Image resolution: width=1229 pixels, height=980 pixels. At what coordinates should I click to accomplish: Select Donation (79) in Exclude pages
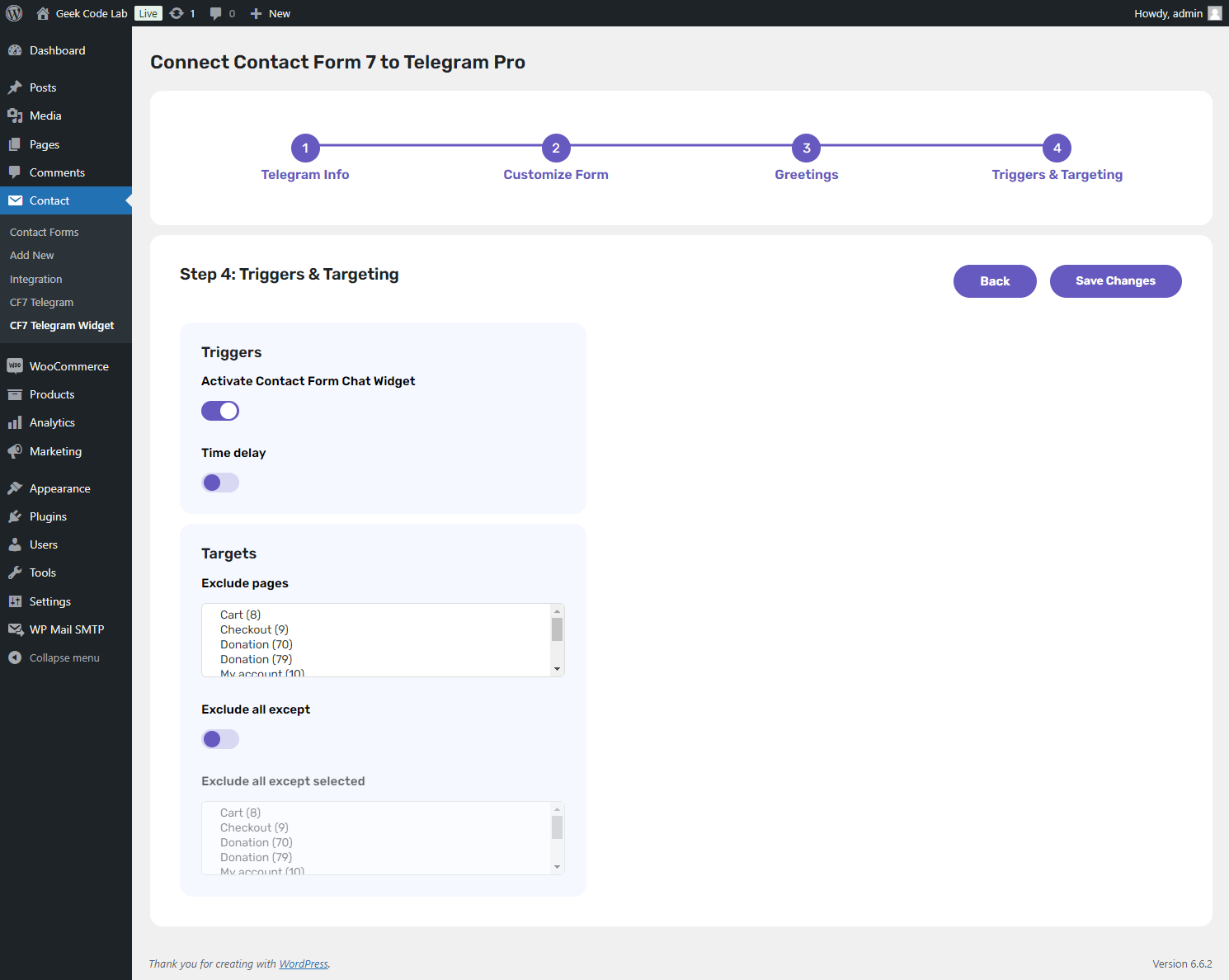tap(257, 659)
